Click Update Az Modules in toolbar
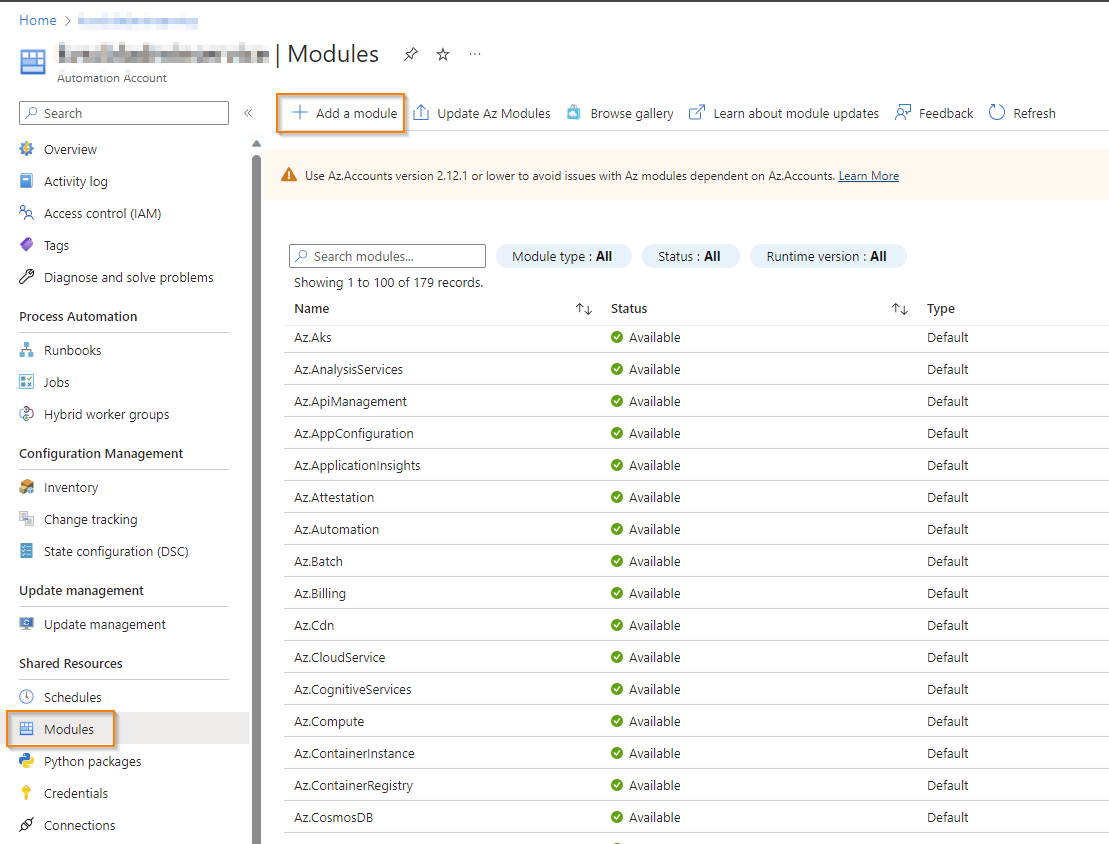 click(482, 113)
